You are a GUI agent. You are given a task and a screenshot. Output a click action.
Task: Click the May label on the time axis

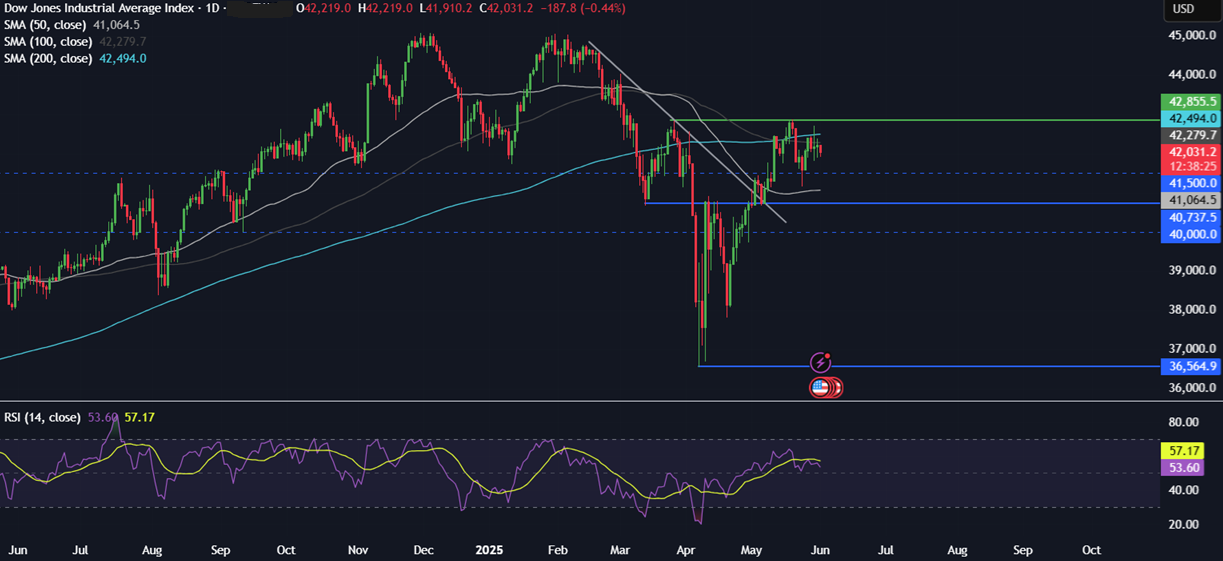751,550
